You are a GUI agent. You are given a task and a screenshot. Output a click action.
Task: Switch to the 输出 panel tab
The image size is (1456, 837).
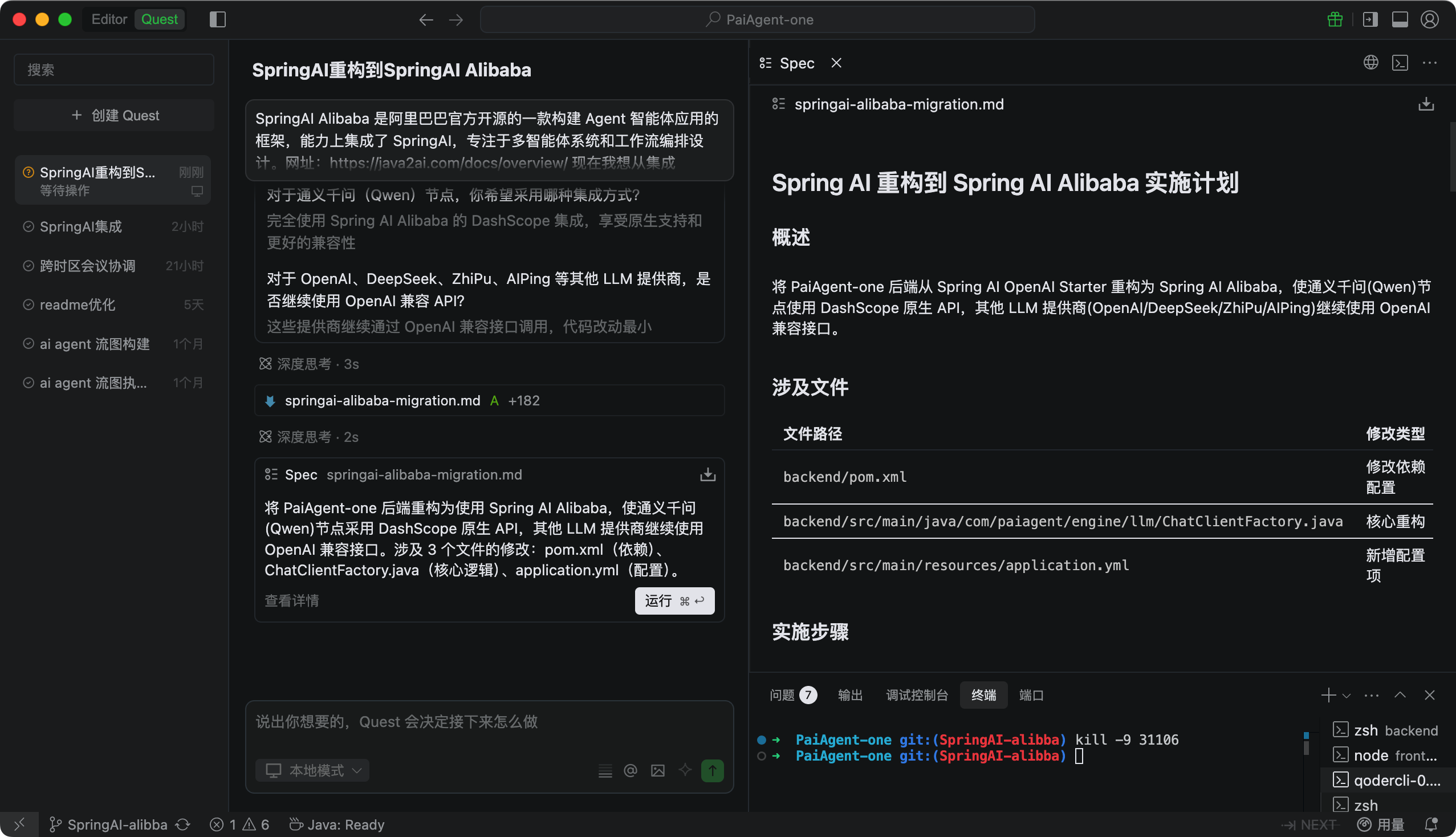(x=850, y=696)
